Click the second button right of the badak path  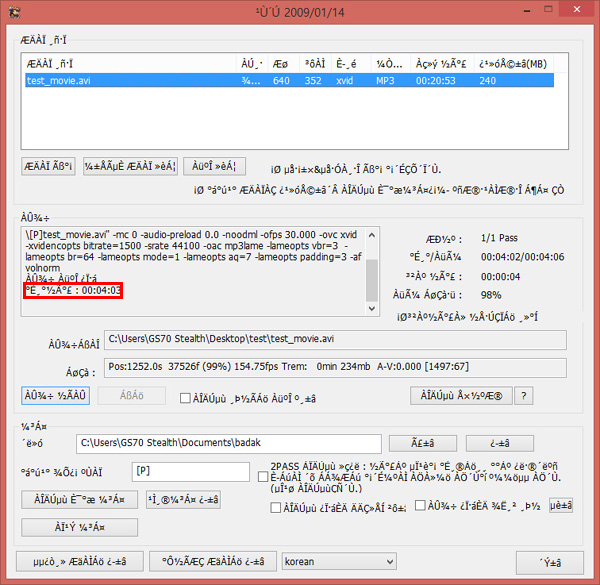tap(500, 443)
